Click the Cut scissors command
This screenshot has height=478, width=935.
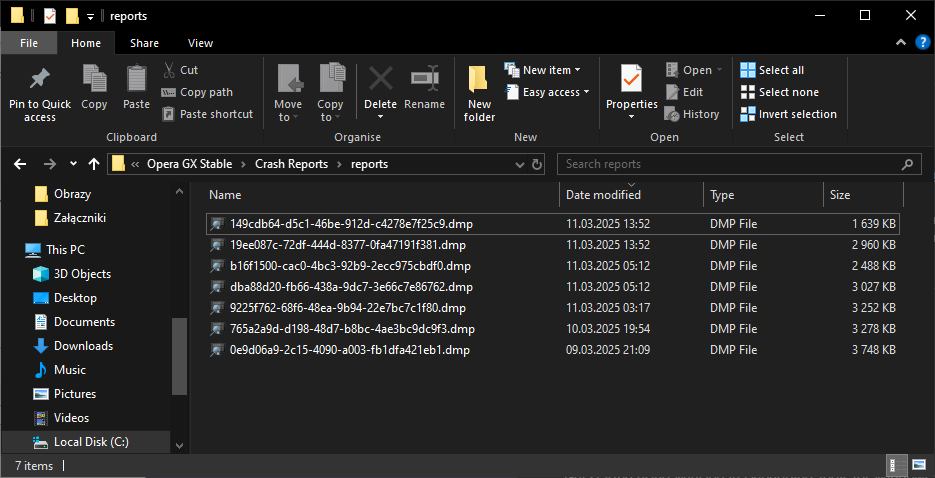(x=180, y=70)
